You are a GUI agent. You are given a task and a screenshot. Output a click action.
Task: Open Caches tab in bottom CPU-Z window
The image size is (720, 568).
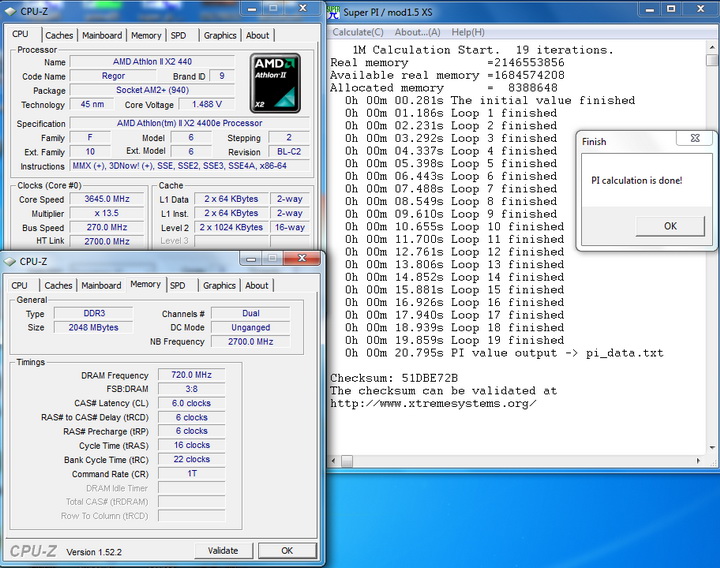click(x=58, y=286)
